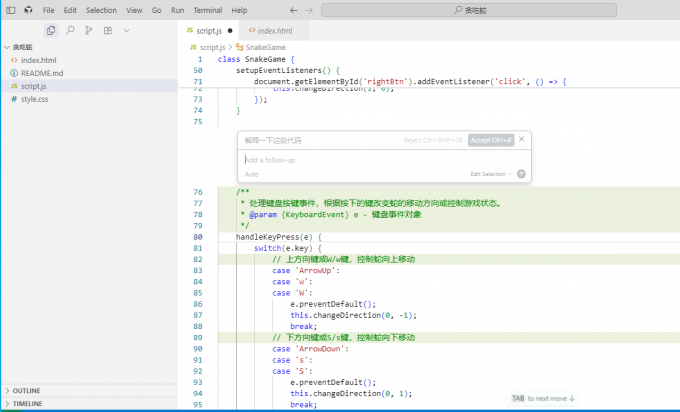Accept the suggested code changes
The image size is (680, 412).
click(x=491, y=140)
